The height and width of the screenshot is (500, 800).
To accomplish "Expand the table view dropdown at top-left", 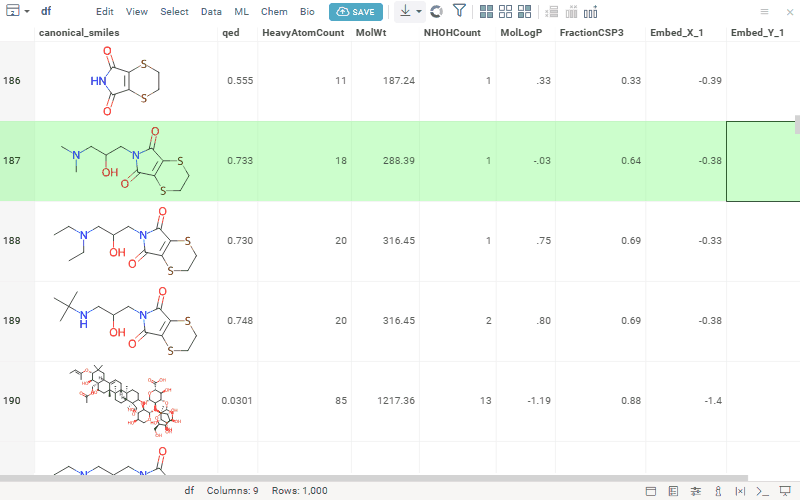I will pos(26,12).
